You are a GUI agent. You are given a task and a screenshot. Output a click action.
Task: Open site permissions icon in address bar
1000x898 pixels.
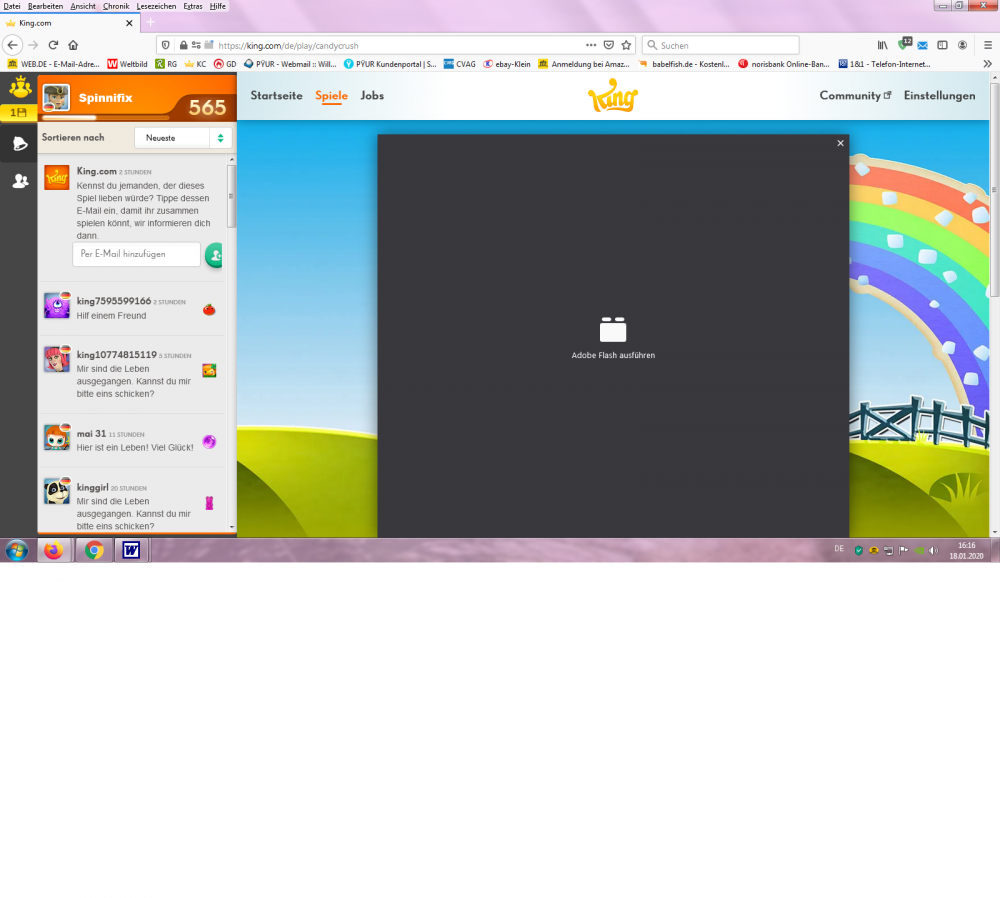click(x=196, y=45)
